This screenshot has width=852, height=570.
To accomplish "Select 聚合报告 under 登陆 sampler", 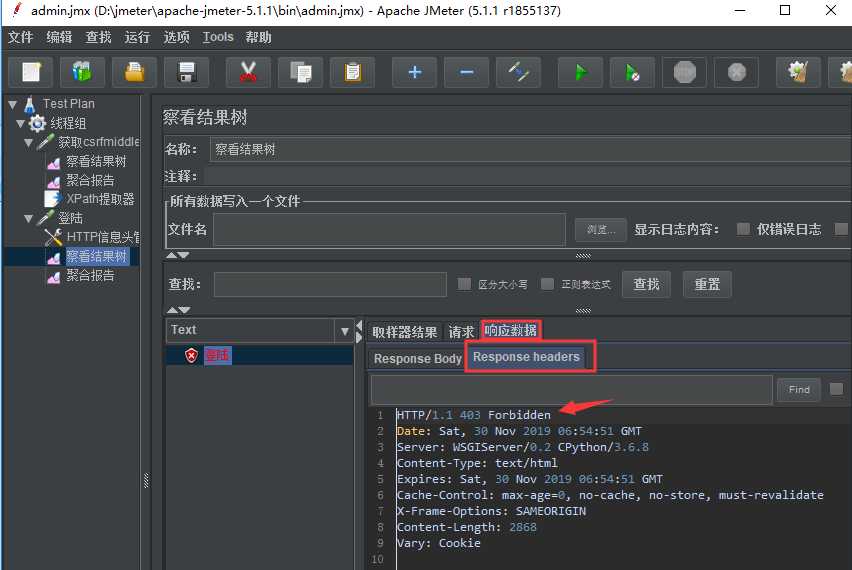I will pyautogui.click(x=90, y=275).
